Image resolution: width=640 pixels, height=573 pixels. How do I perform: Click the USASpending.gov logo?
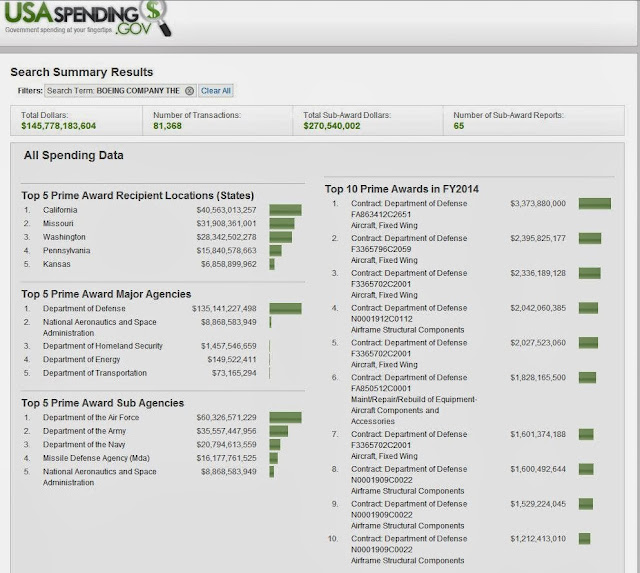(88, 18)
